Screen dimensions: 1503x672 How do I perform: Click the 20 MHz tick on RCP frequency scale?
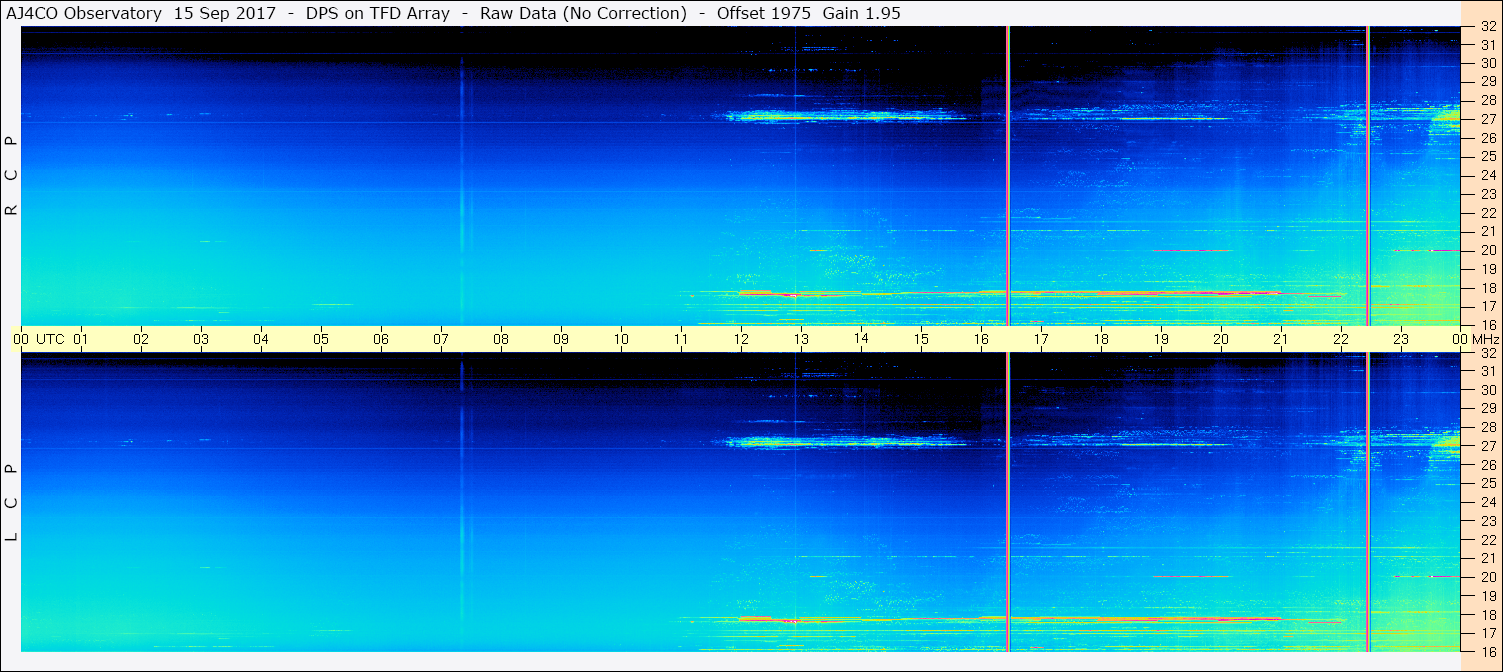[1487, 250]
